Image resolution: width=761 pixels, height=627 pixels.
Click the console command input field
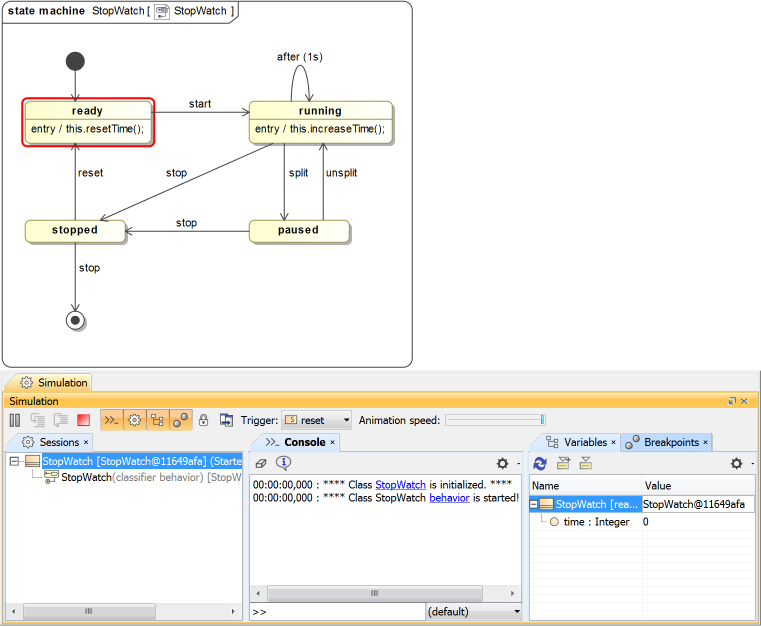tap(340, 612)
